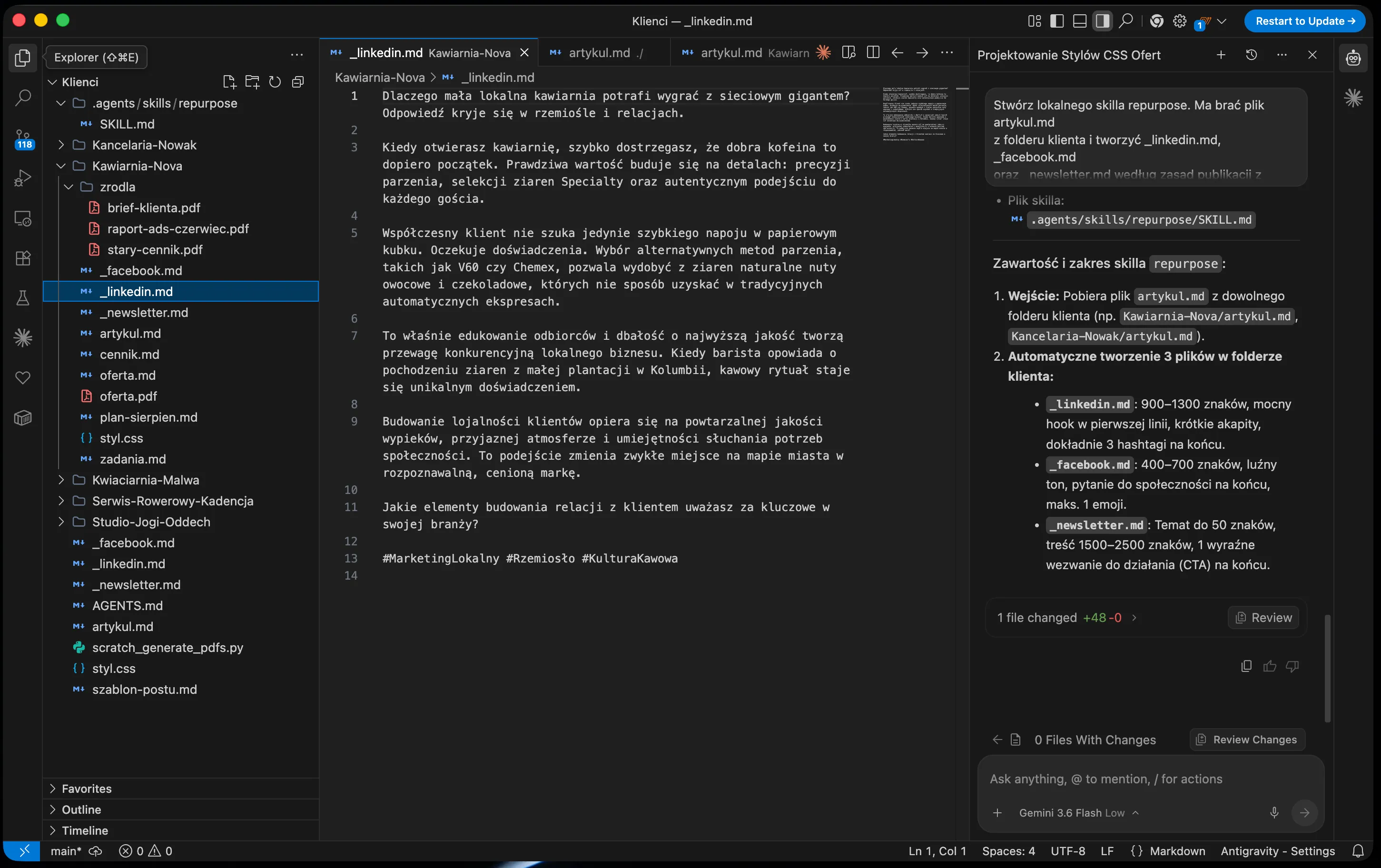Navigate back in editor history
1381x868 pixels.
click(x=897, y=53)
